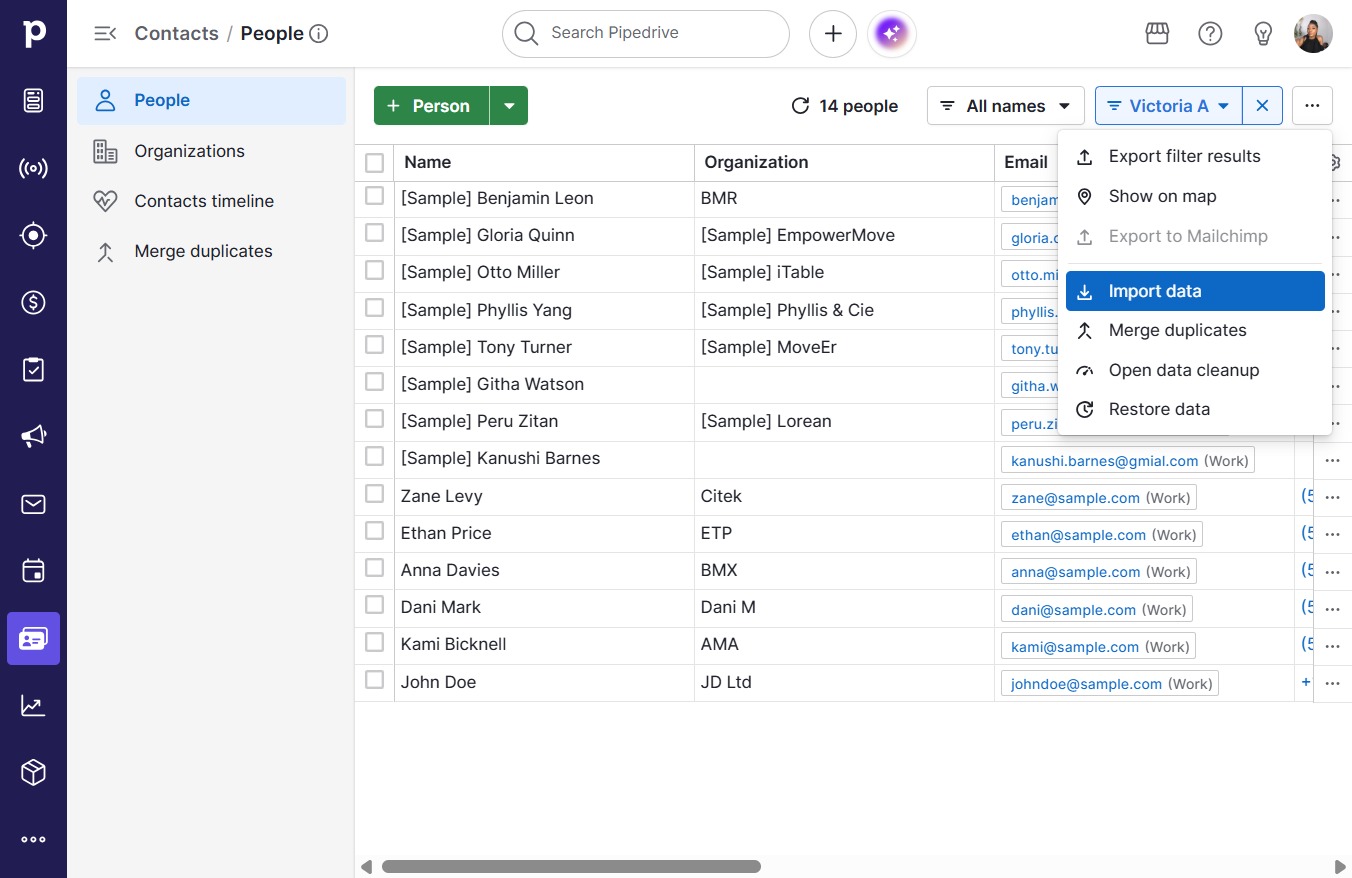This screenshot has width=1352, height=878.
Task: Toggle the select all checkbox
Action: [x=374, y=162]
